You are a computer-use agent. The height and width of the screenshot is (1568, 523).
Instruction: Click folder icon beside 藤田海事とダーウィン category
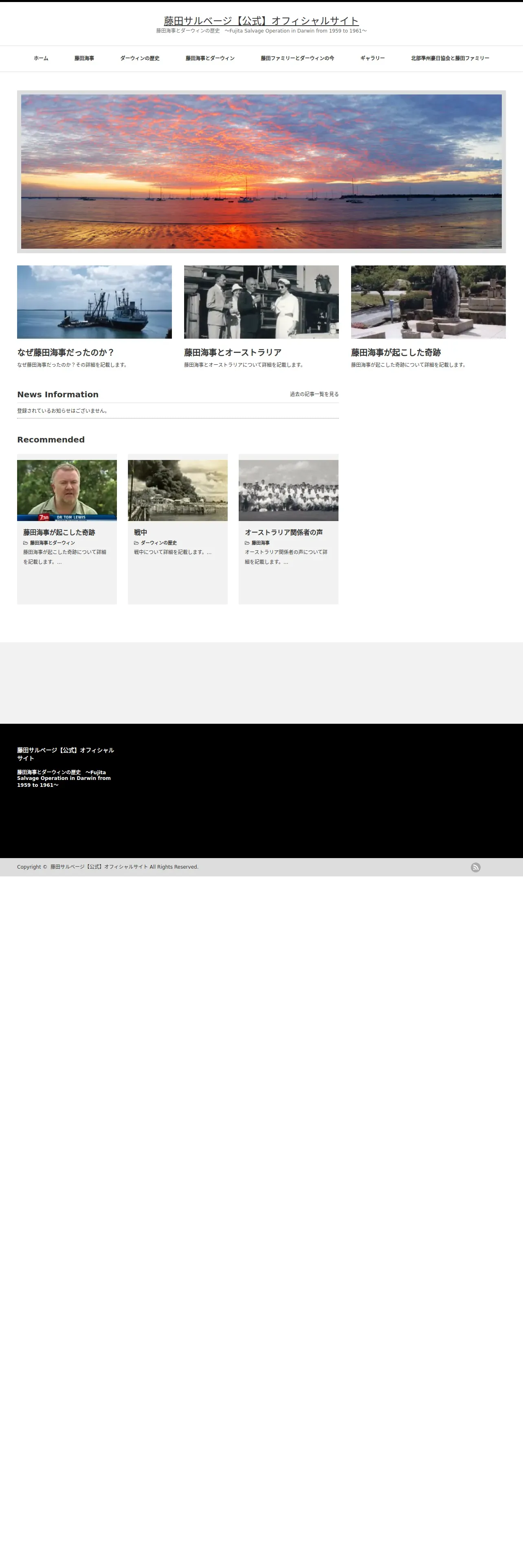(x=26, y=543)
